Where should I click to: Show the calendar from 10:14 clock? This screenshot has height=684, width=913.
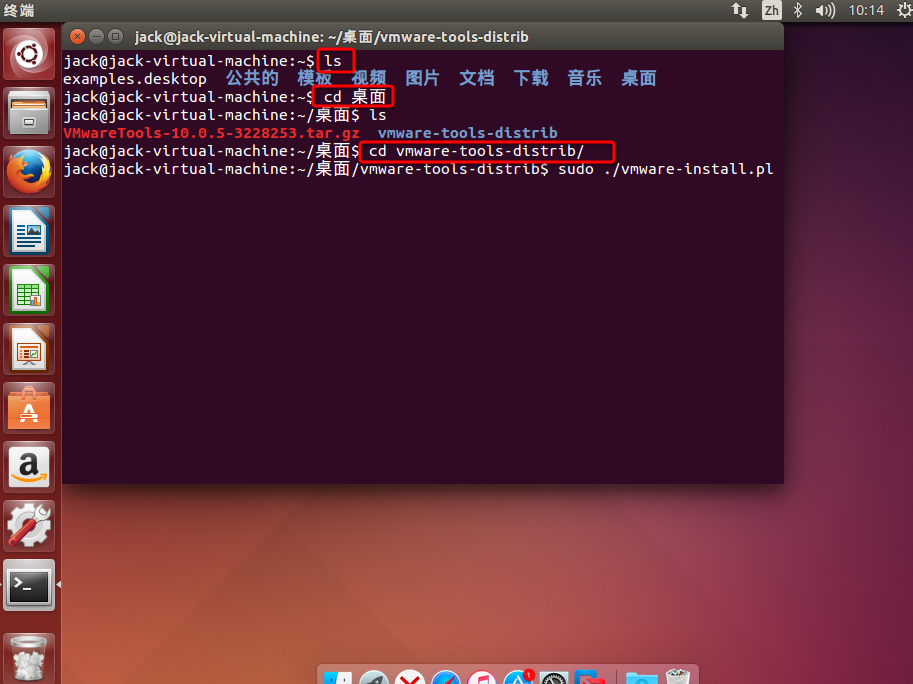866,10
